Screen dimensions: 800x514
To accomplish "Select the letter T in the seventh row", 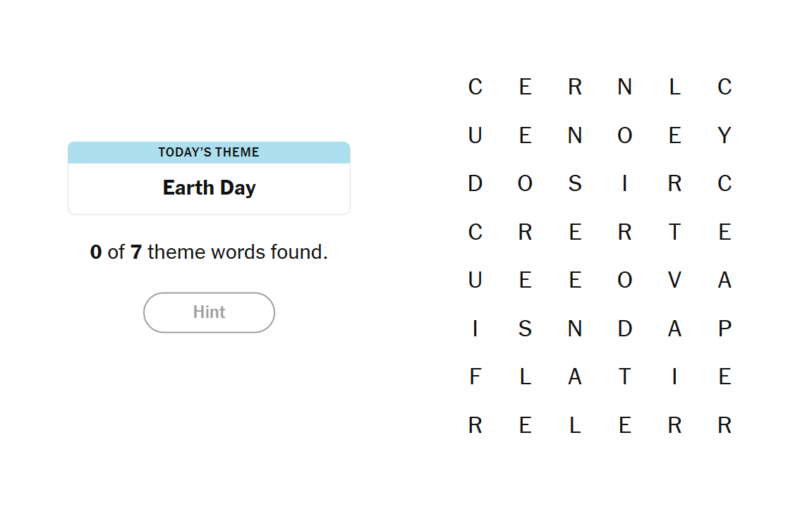I will tap(625, 377).
